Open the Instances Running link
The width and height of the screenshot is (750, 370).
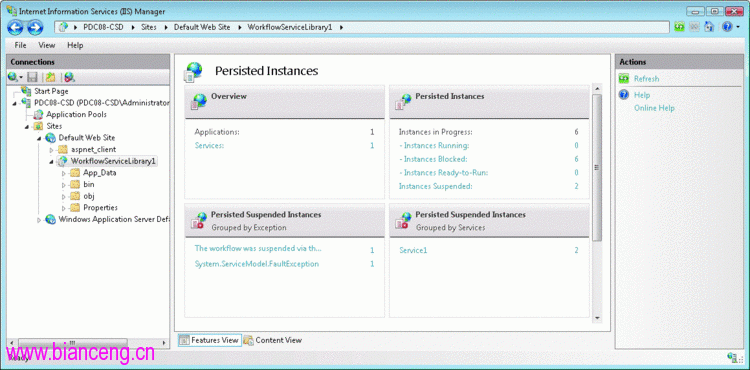(x=434, y=146)
